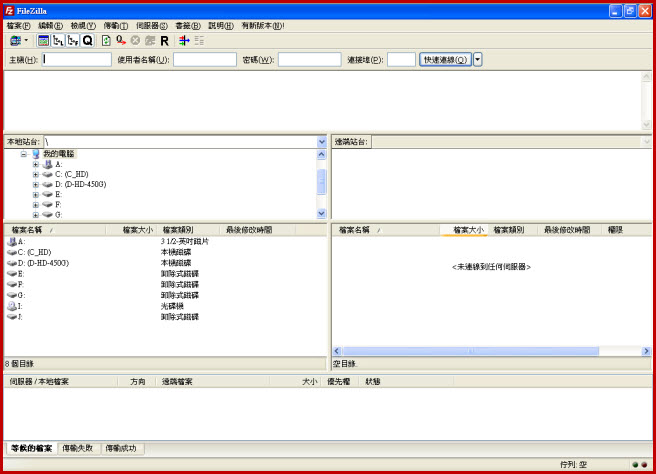The width and height of the screenshot is (656, 474).
Task: Click the disconnect from server icon
Action: click(149, 41)
